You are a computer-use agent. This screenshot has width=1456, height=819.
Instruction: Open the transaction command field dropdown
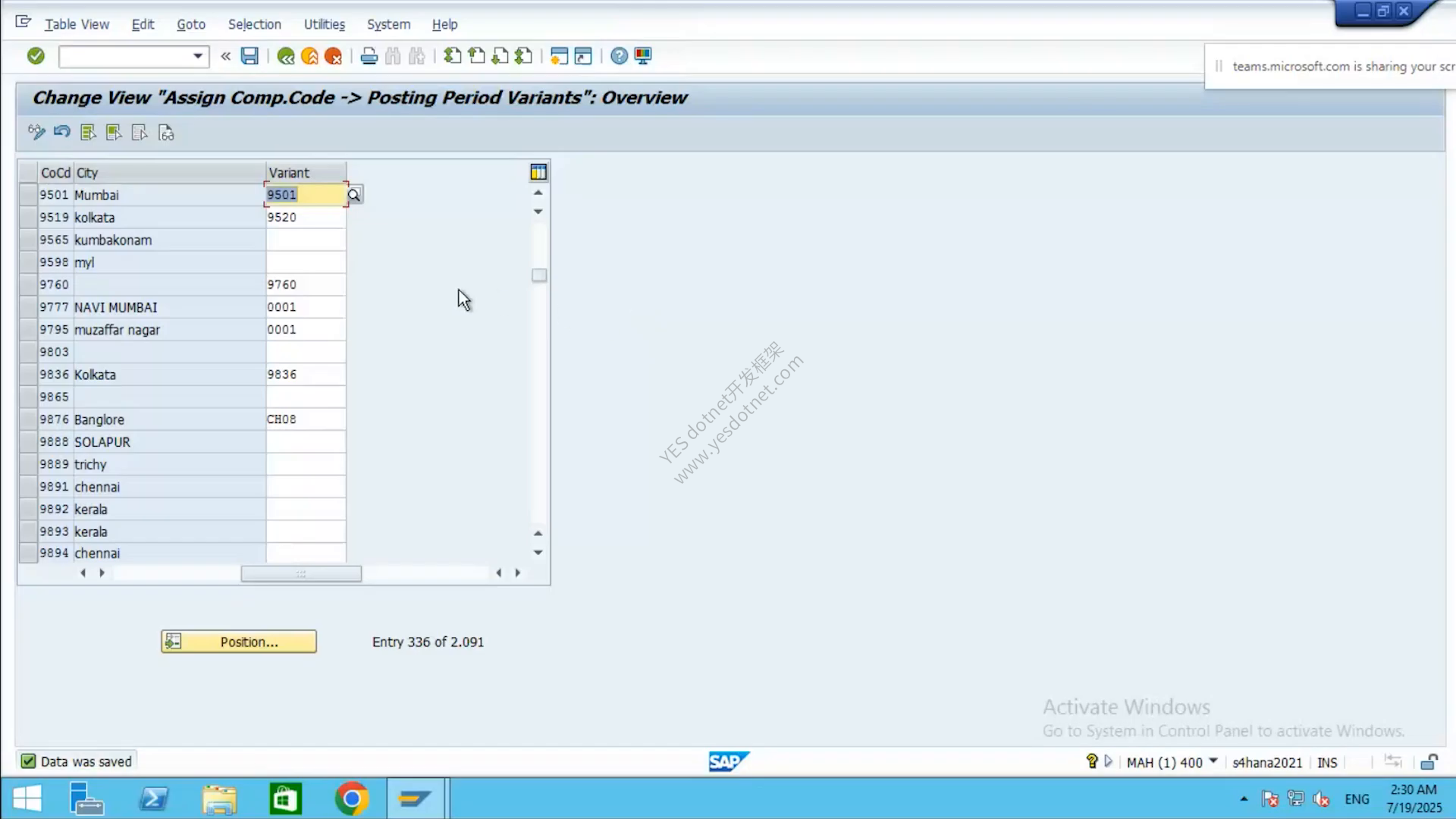[198, 56]
